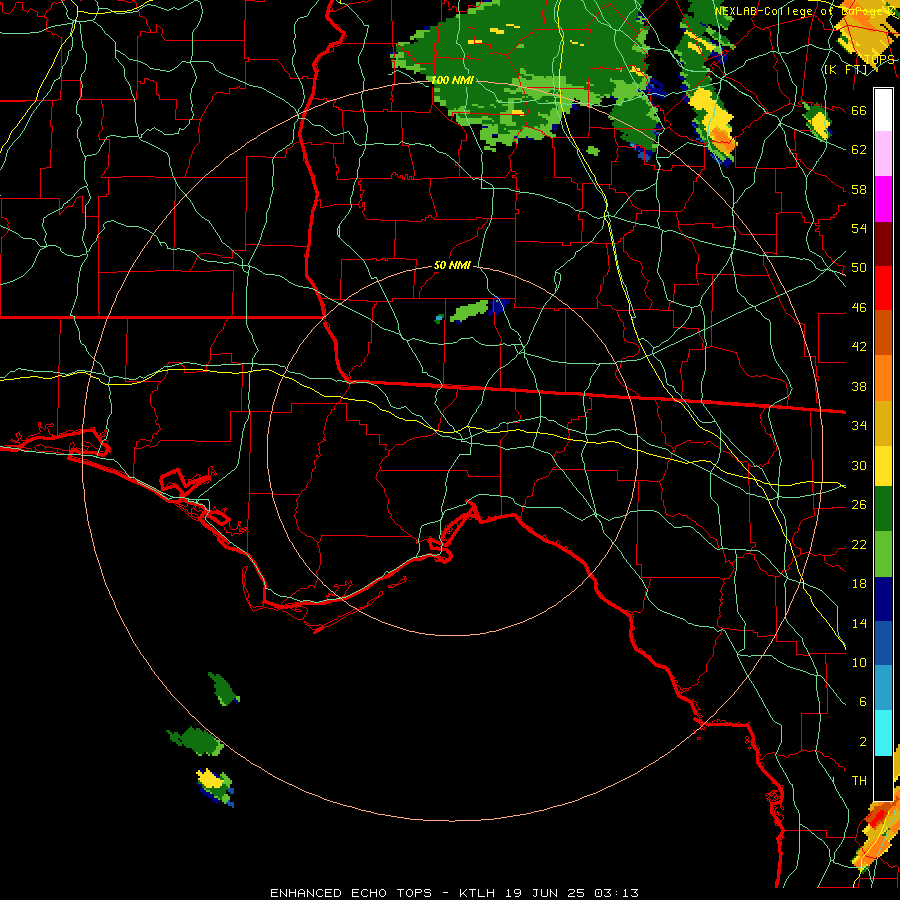Click the "100 NMI" range ring label
The height and width of the screenshot is (900, 900).
click(x=452, y=80)
